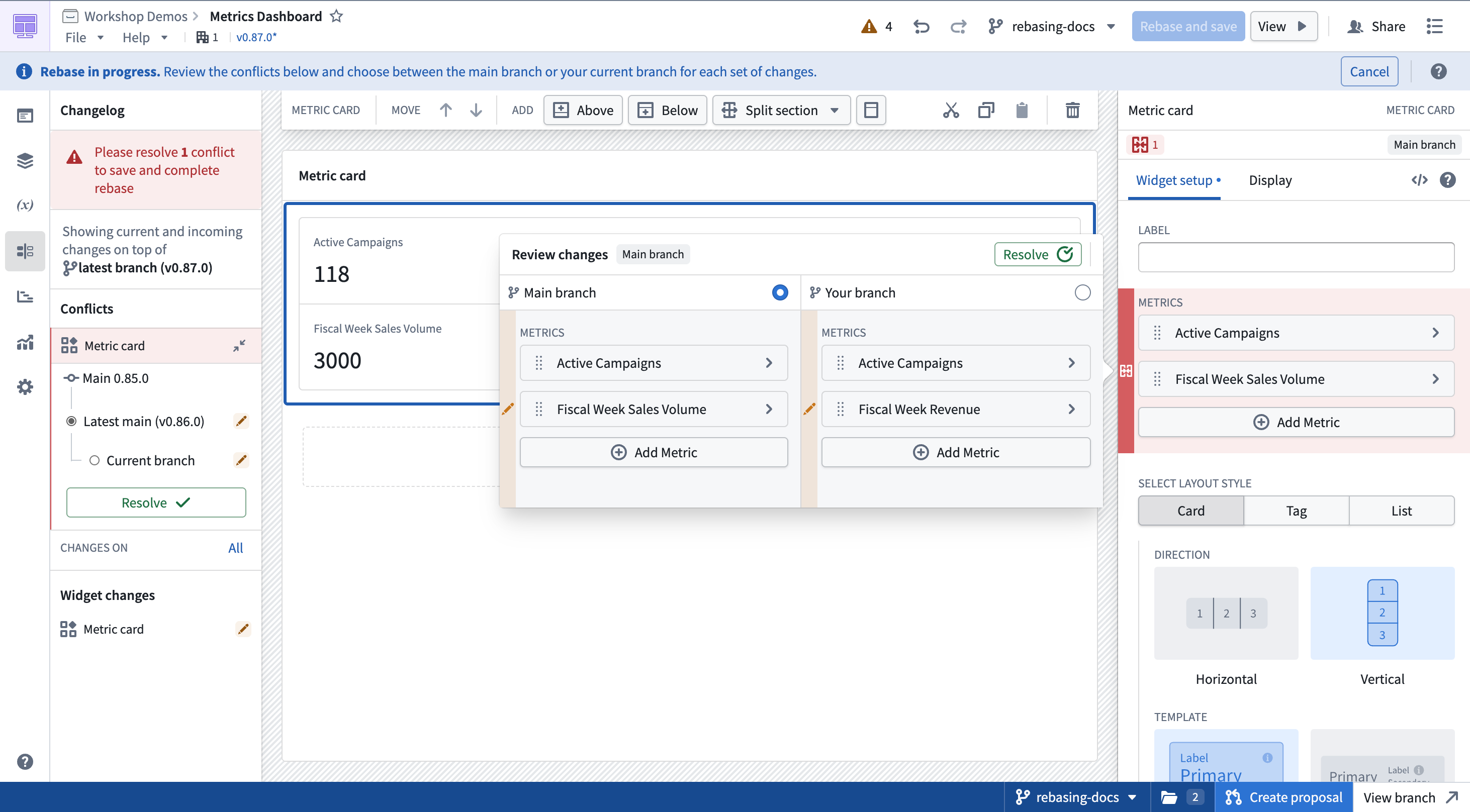Click the undo arrow icon
The image size is (1470, 812).
pyautogui.click(x=921, y=26)
